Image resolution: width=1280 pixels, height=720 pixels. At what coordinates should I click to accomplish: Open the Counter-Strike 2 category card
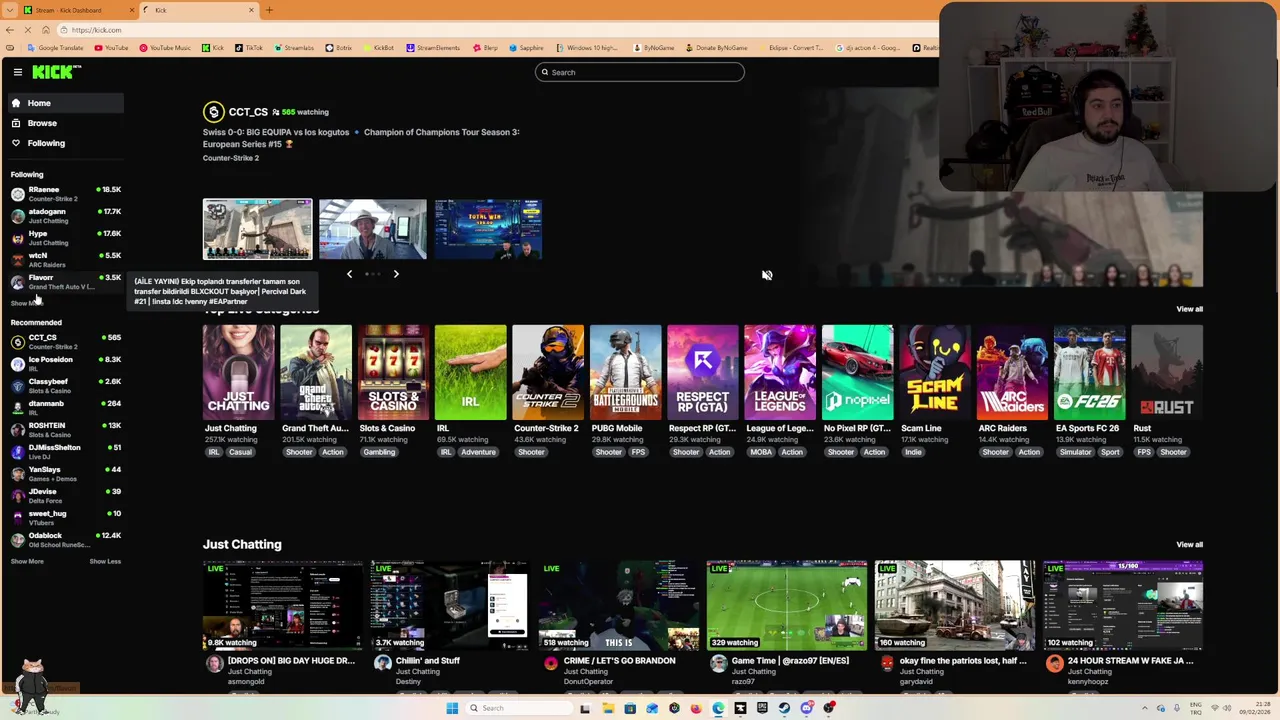pos(548,372)
